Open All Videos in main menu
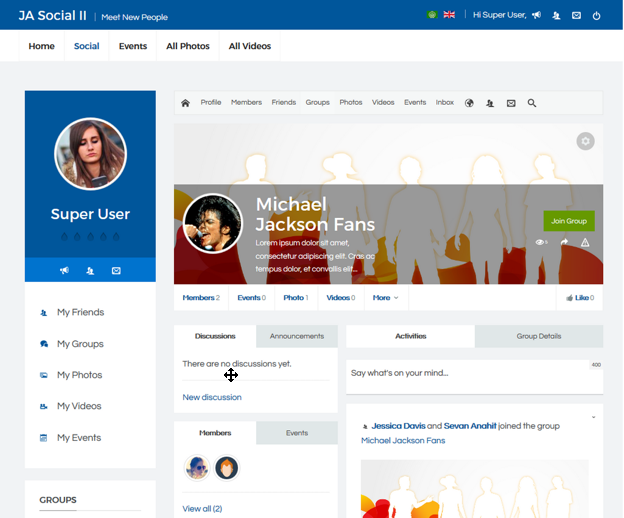This screenshot has height=518, width=624. 250,46
